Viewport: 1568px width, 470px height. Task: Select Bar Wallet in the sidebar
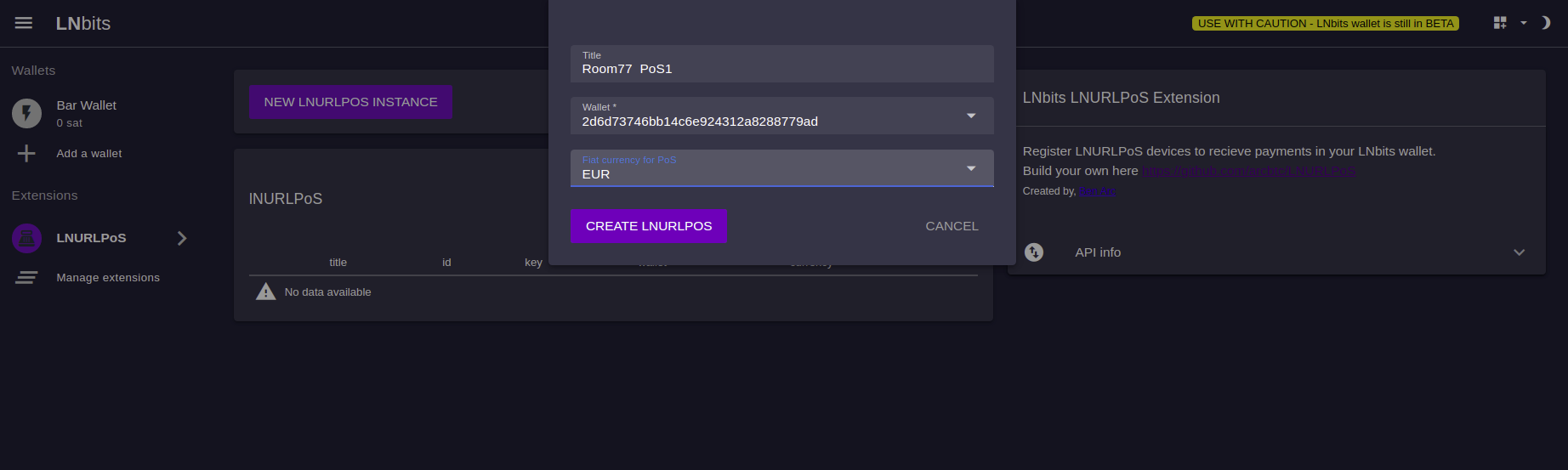87,105
